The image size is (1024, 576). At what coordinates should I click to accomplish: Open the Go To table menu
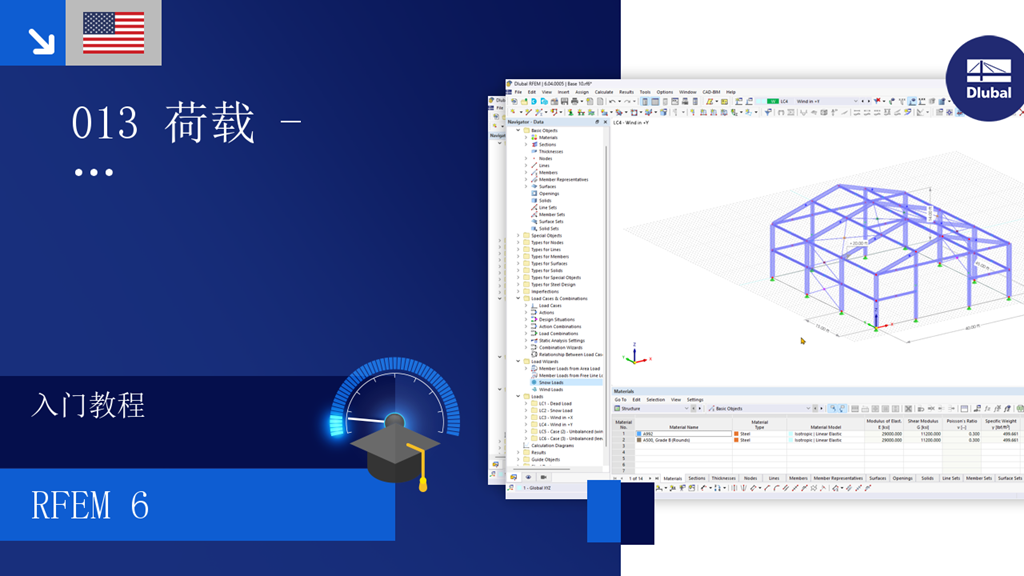point(620,400)
